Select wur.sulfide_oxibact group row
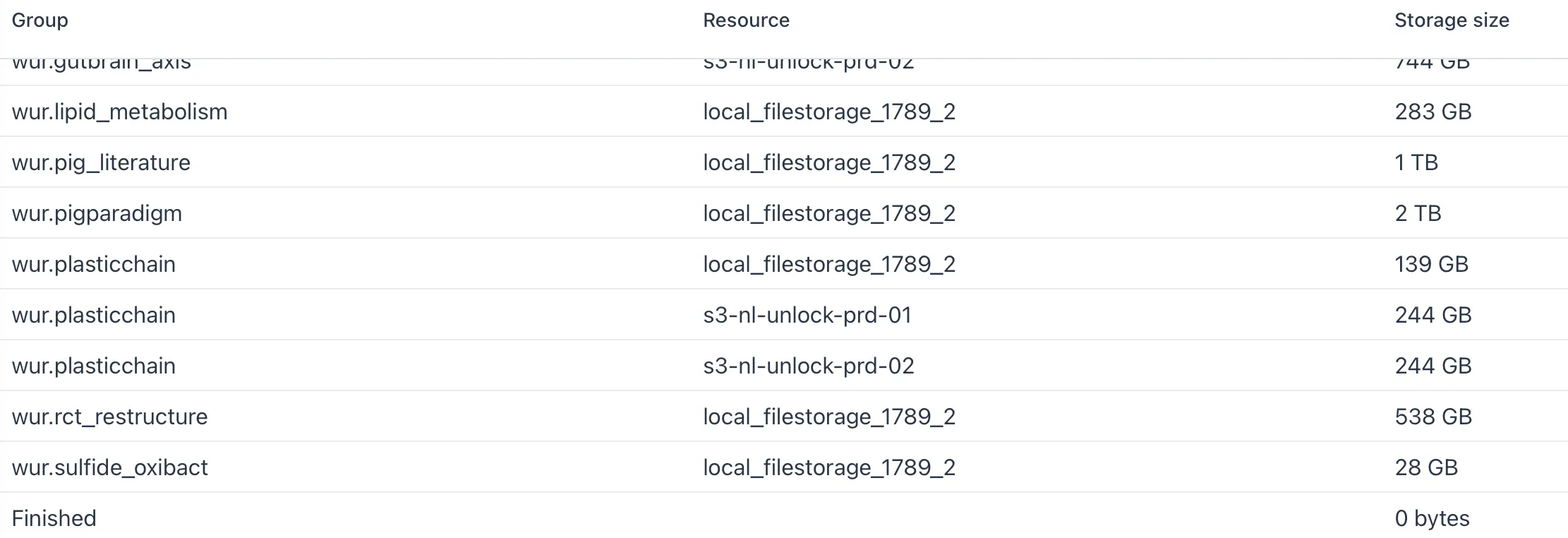1568x538 pixels. click(x=784, y=467)
